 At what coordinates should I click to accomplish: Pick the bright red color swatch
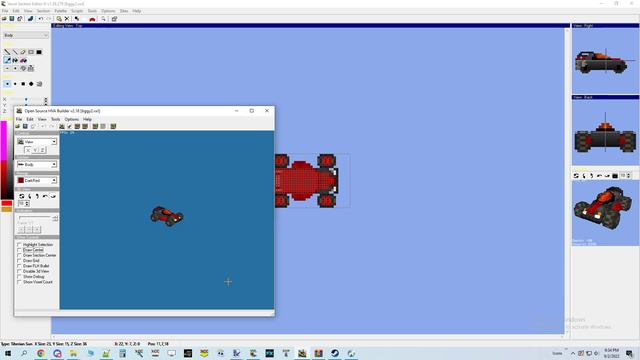coord(7,203)
